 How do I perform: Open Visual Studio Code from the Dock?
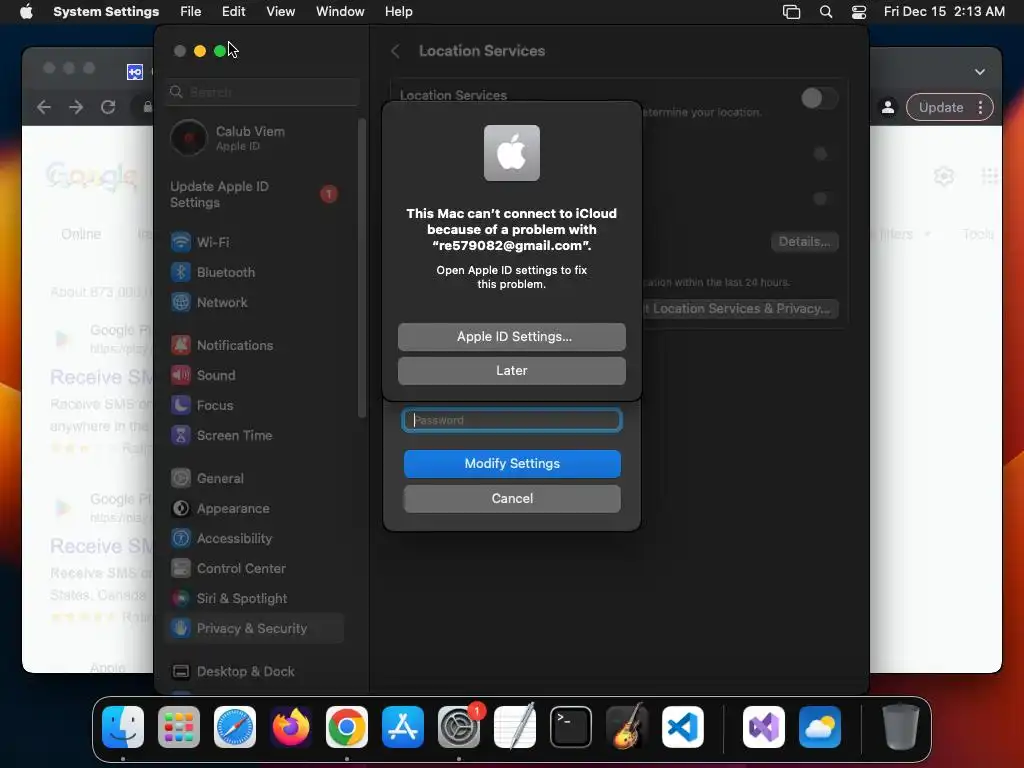(683, 727)
